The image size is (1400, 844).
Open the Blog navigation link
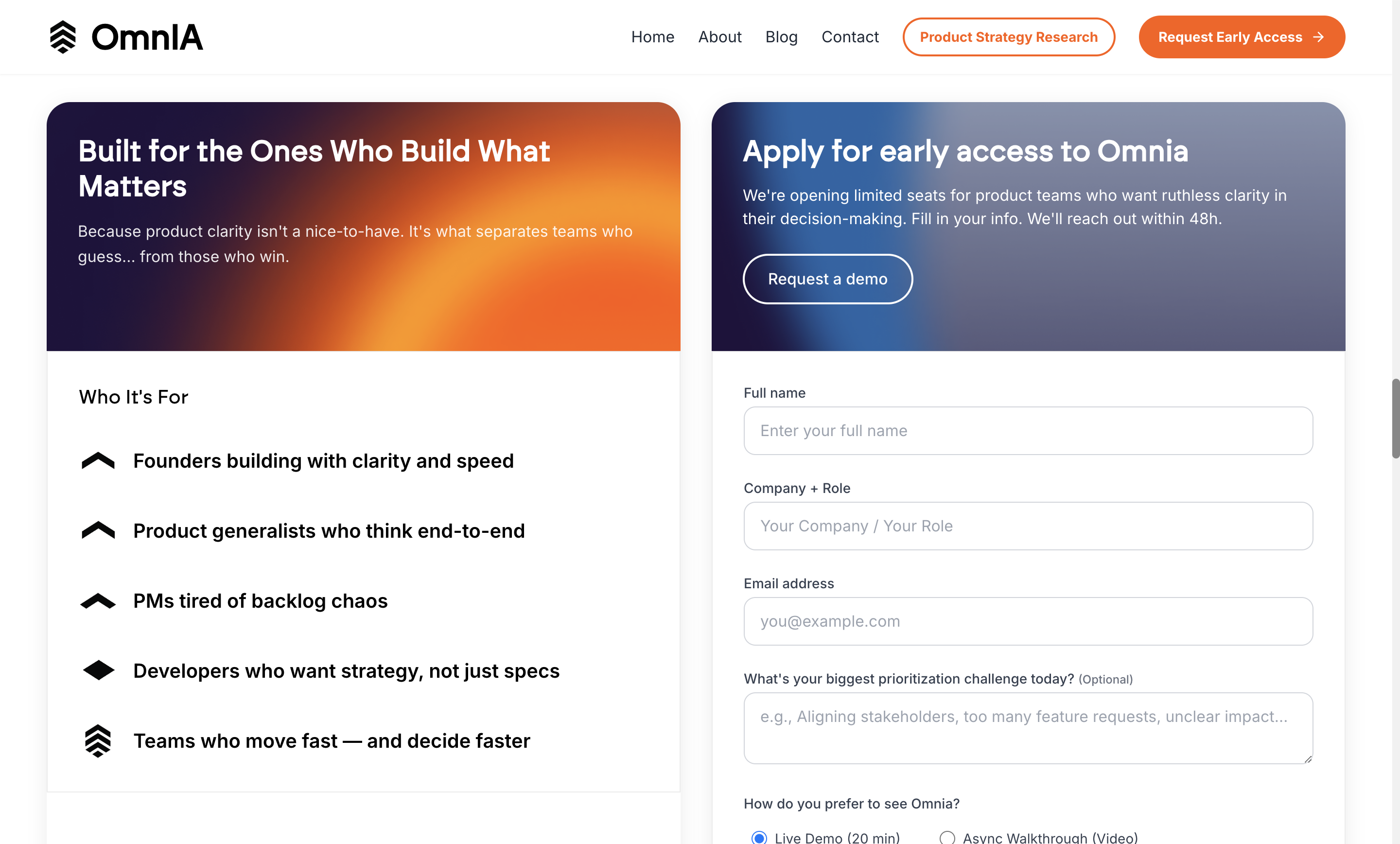tap(781, 37)
